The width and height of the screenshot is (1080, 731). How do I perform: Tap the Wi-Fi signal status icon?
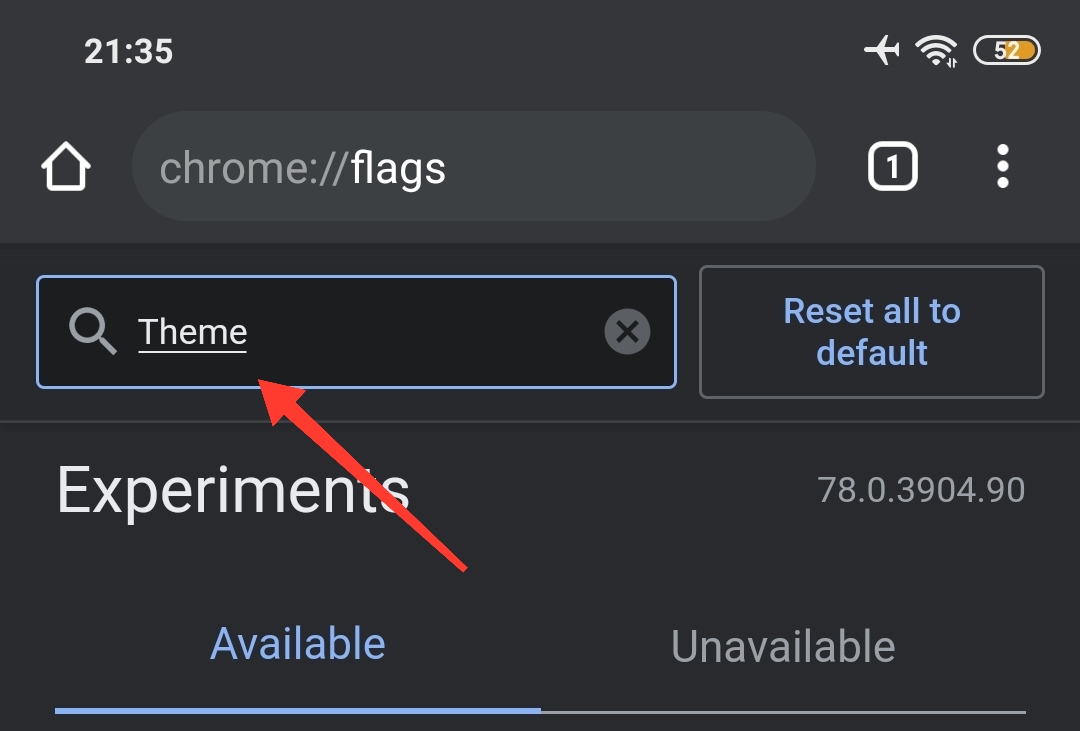[937, 50]
